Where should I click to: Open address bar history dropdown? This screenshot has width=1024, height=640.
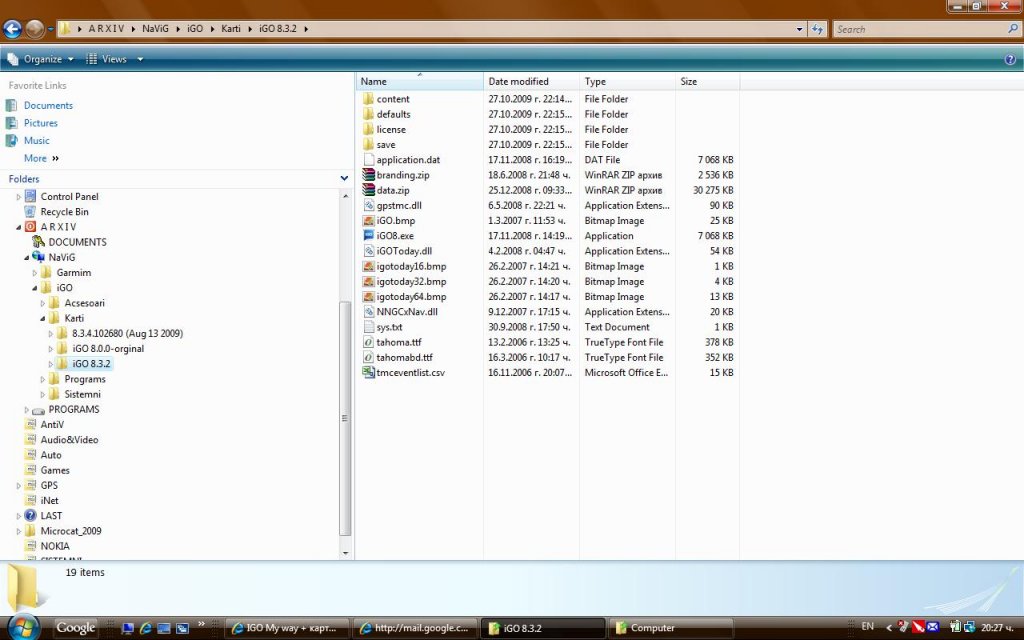tap(799, 29)
